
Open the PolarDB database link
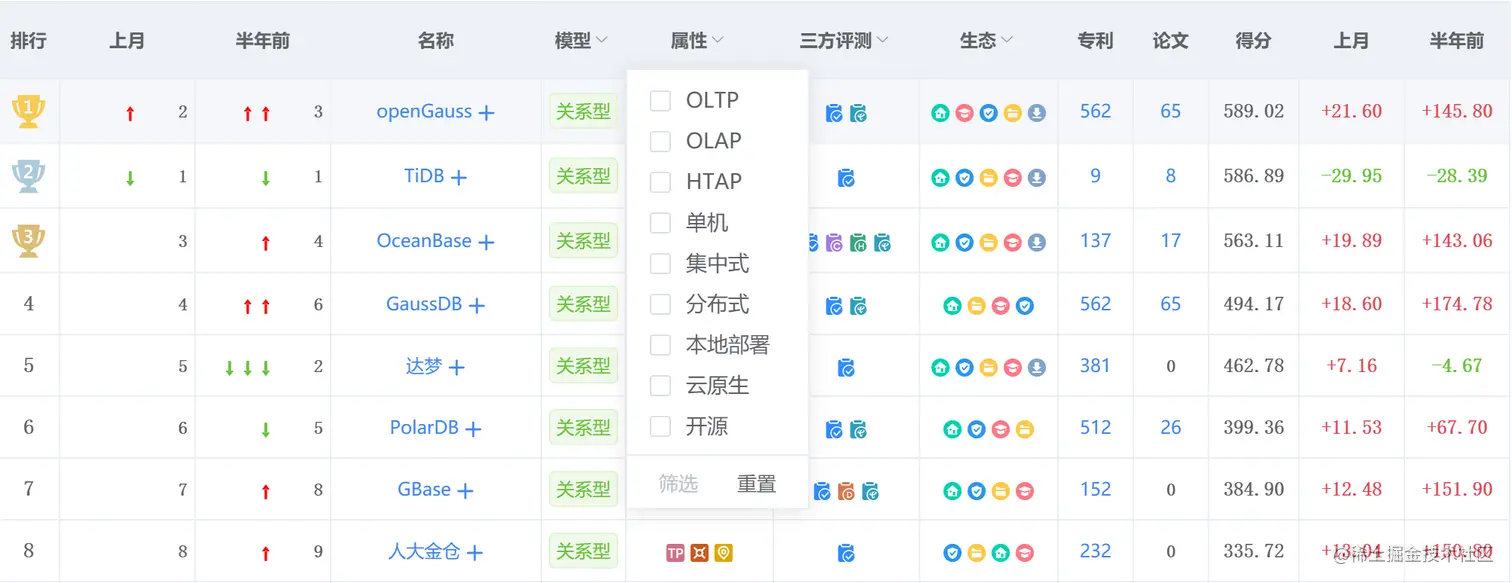click(424, 428)
